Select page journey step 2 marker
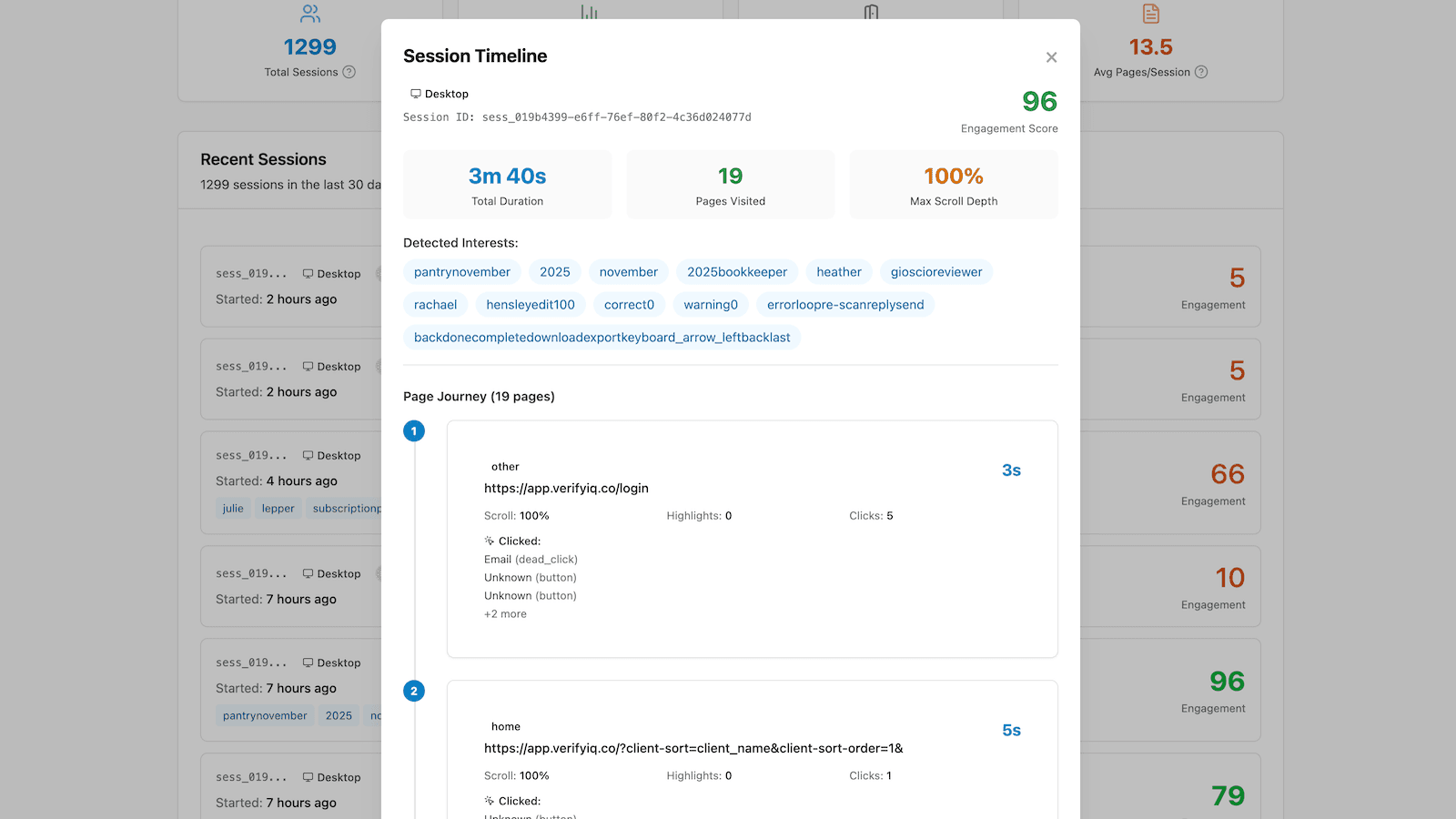 point(414,691)
